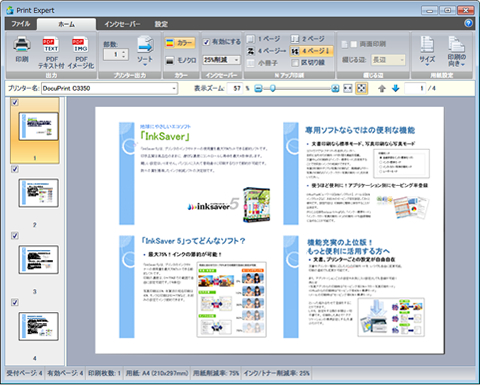The width and height of the screenshot is (480, 385).
Task: Open the 25%削減 reduction dropdown
Action: pos(222,60)
